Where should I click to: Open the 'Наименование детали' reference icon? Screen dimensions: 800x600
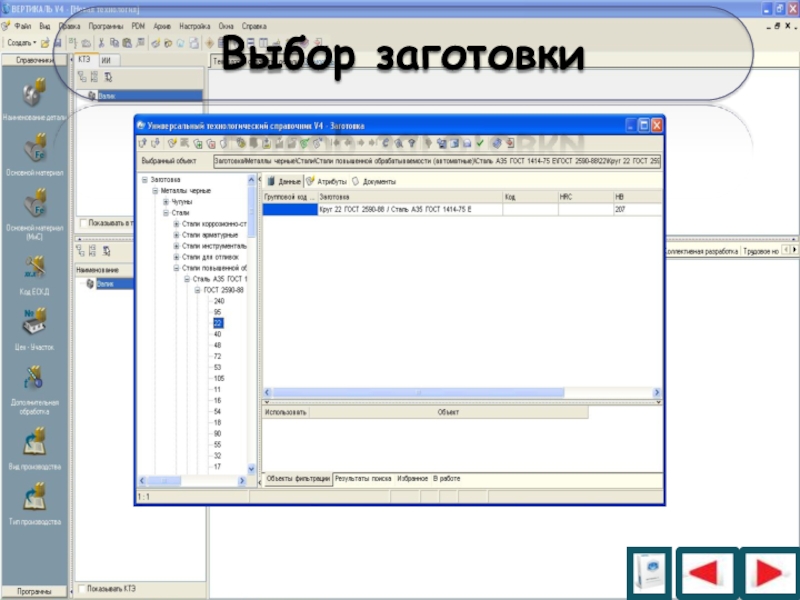33,93
